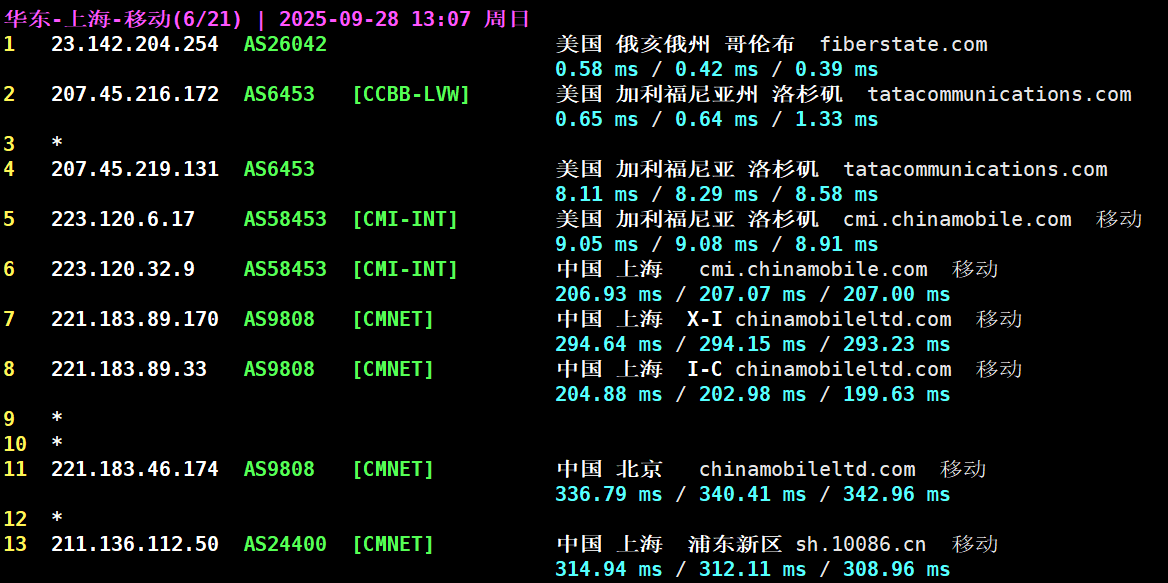Click latency value 308.96 ms
1168x583 pixels.
click(x=897, y=570)
